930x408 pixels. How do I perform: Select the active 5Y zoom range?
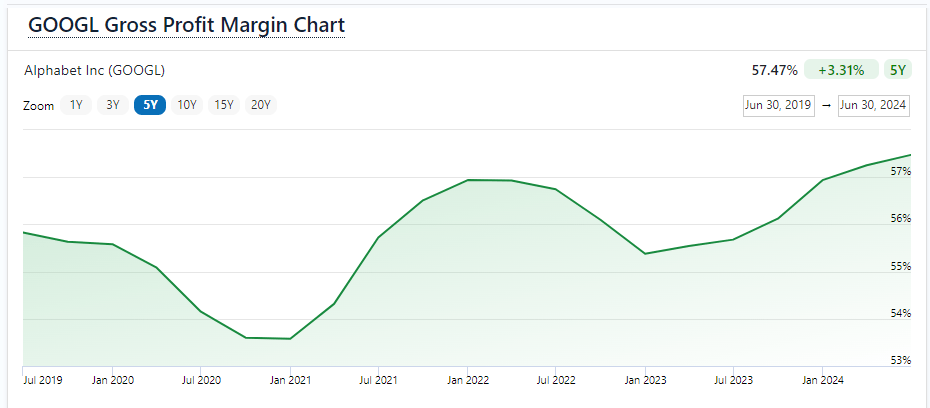coord(150,106)
